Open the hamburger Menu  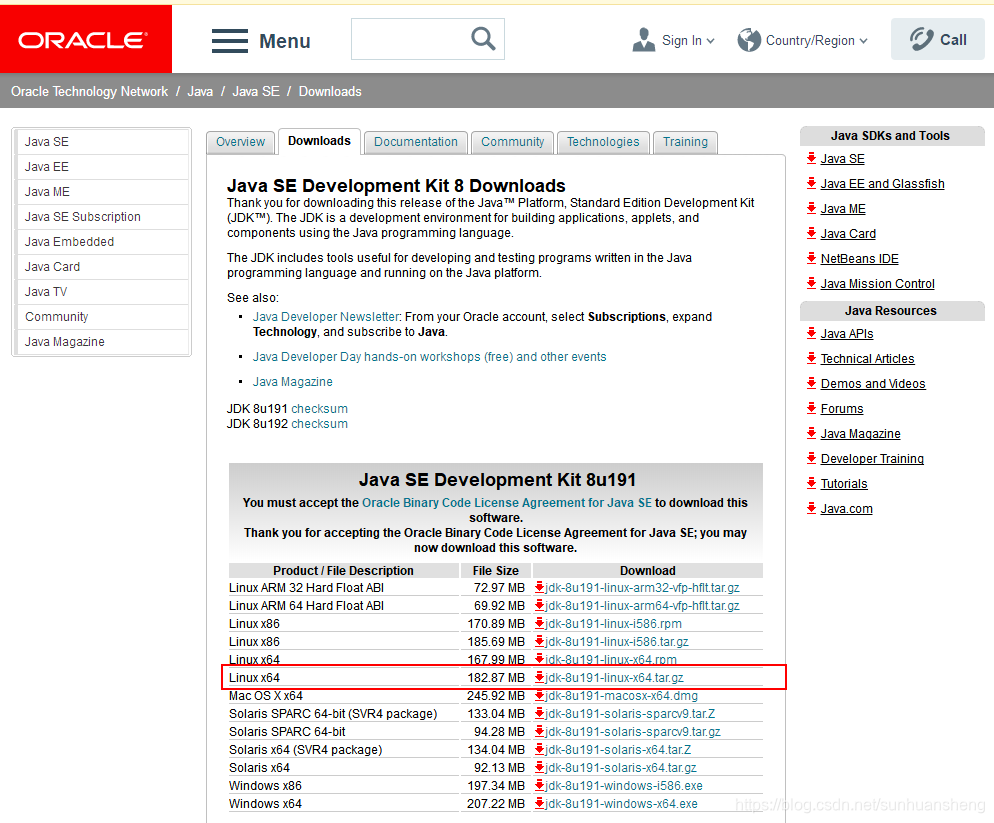(229, 39)
